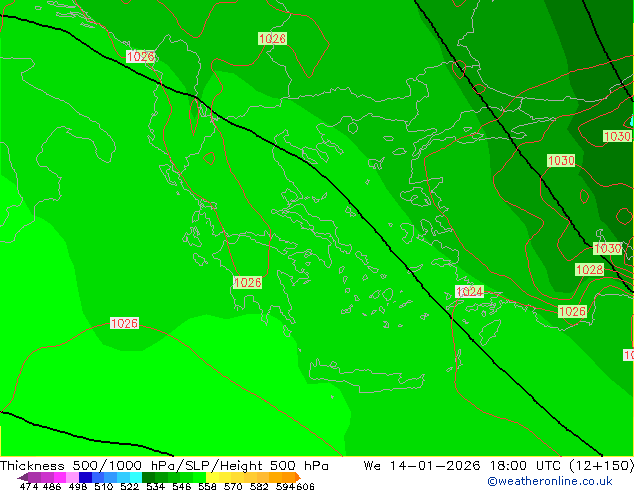Pick the light pink legend swatch before 498

pyautogui.click(x=72, y=477)
